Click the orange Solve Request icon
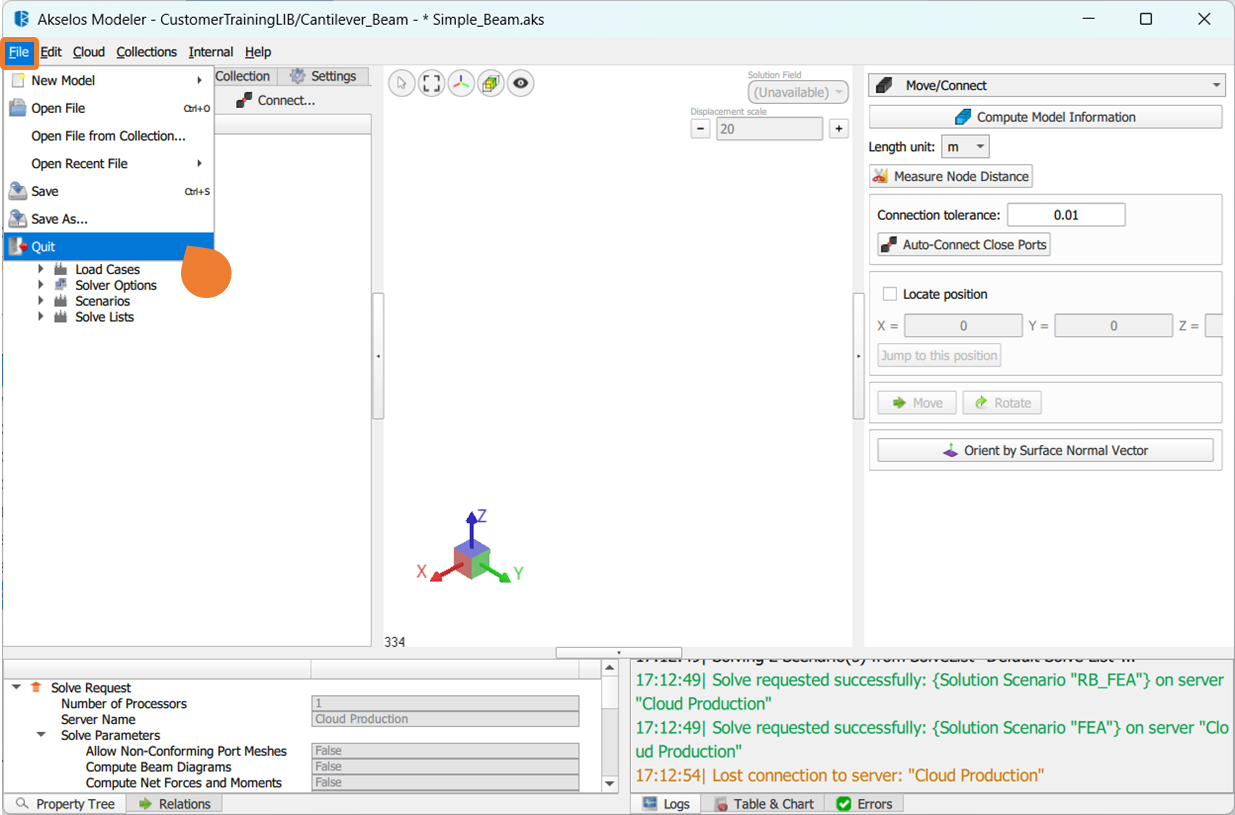This screenshot has width=1235, height=815. coord(37,688)
